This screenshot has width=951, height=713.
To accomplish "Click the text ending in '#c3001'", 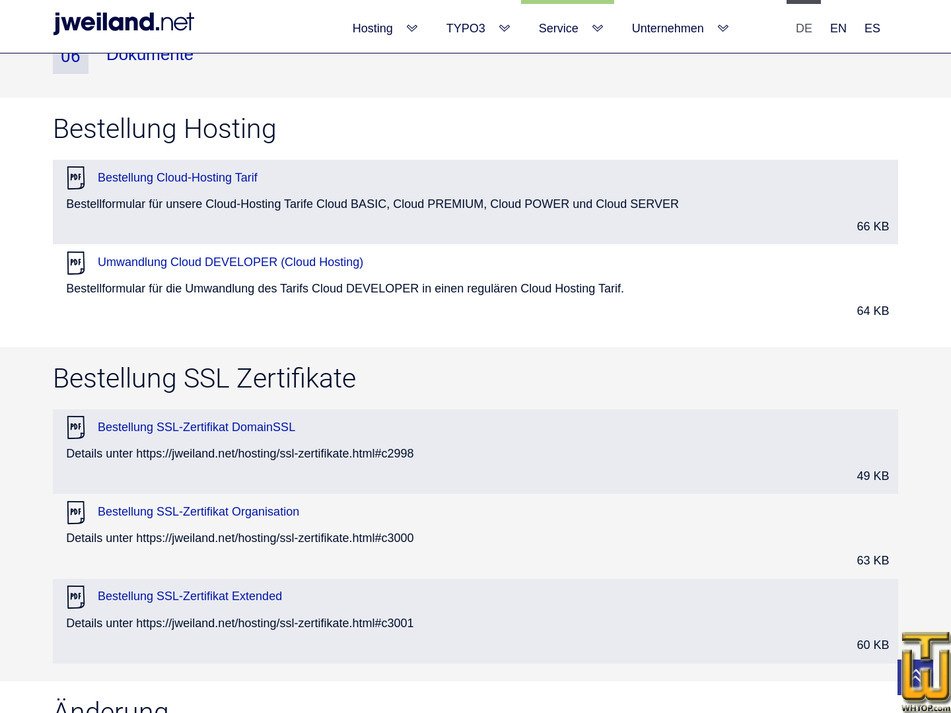I will click(x=240, y=623).
